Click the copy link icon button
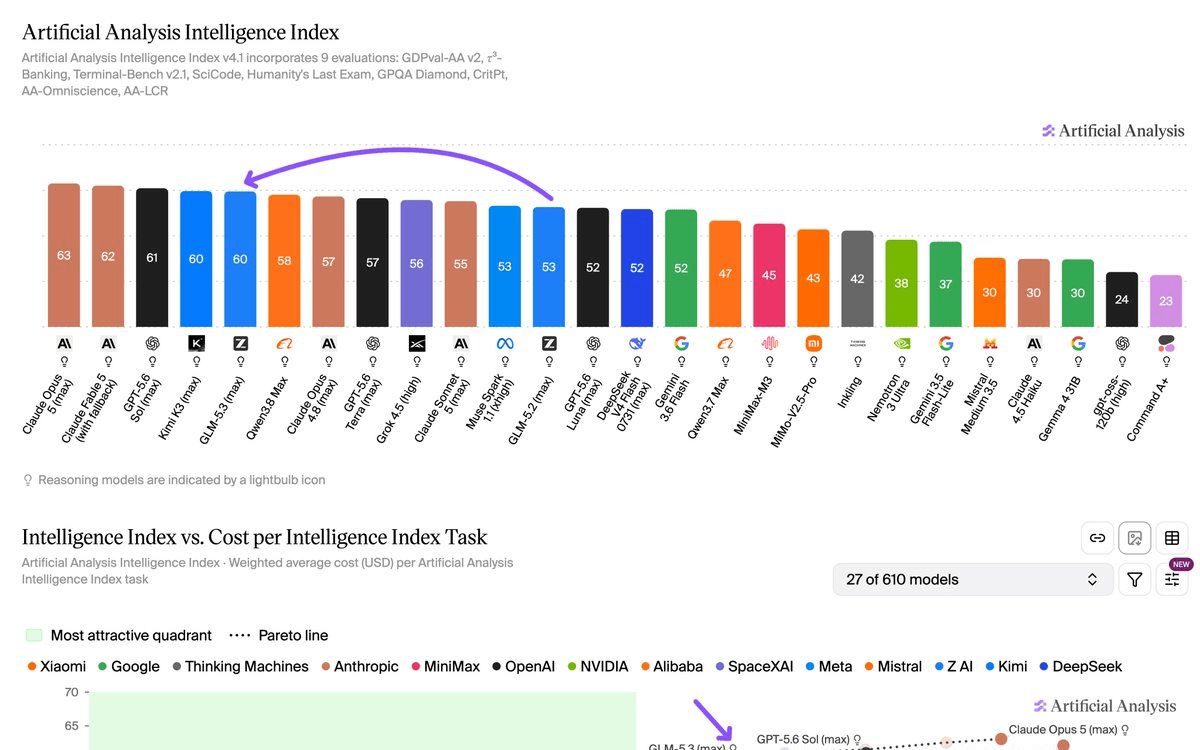Image resolution: width=1200 pixels, height=750 pixels. click(x=1098, y=538)
